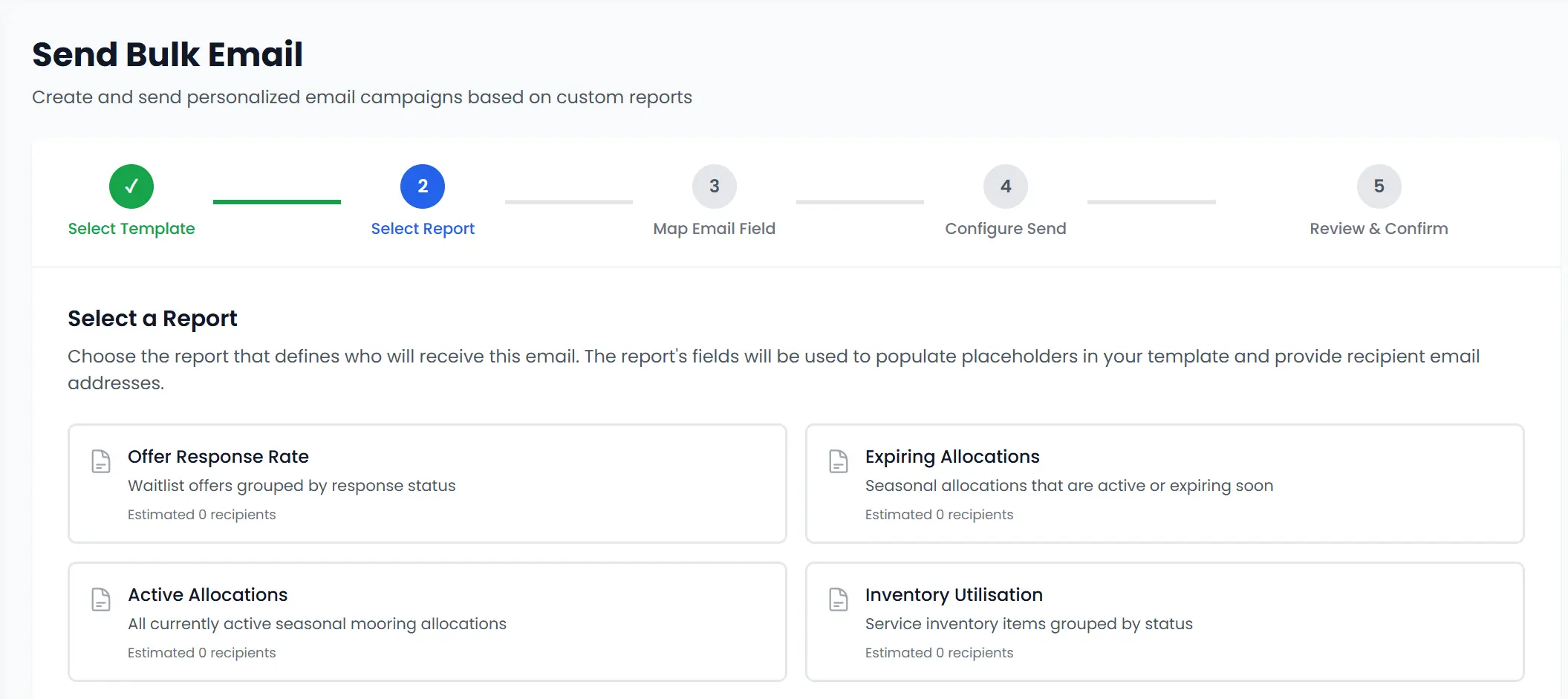Click the document icon on Expiring Allocations card

point(838,461)
